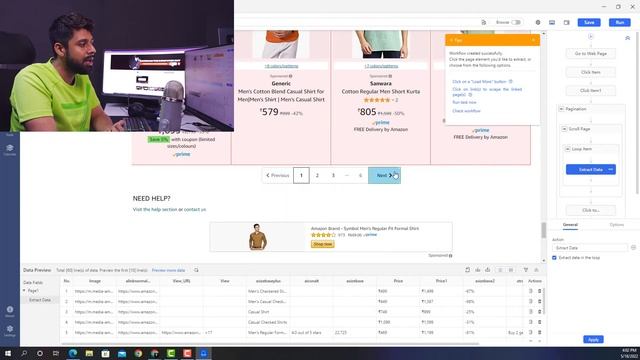The width and height of the screenshot is (640, 360).
Task: Click the Apply button
Action: click(593, 340)
